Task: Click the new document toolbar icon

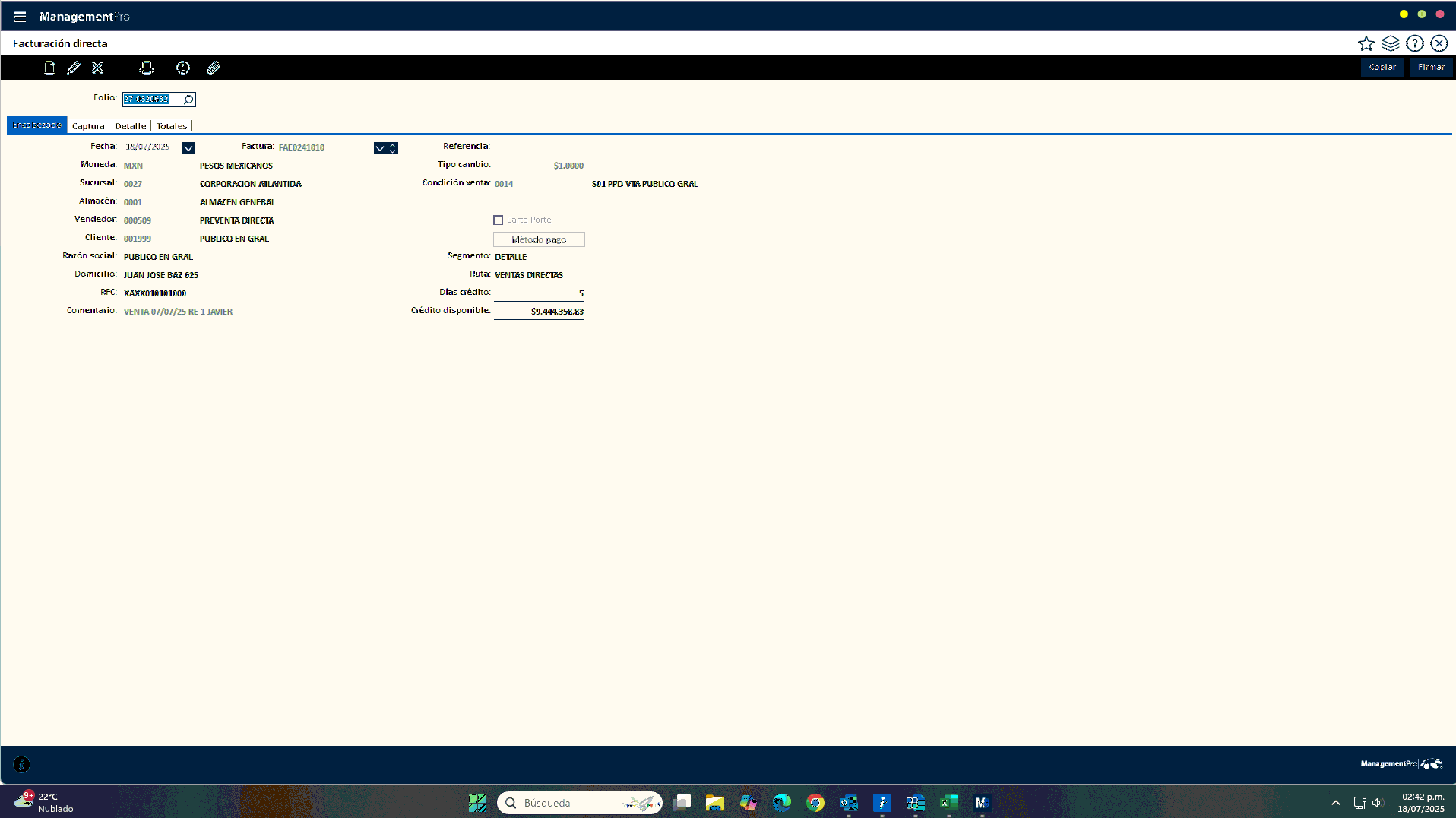Action: coord(49,68)
